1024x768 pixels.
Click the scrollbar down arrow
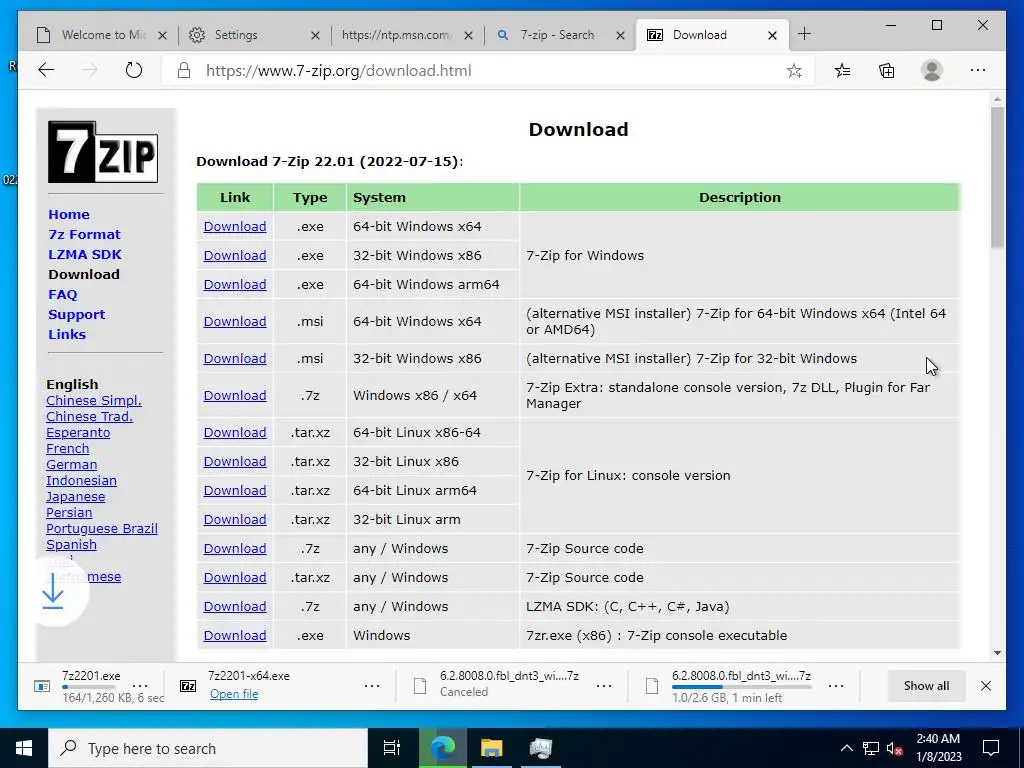click(x=997, y=652)
